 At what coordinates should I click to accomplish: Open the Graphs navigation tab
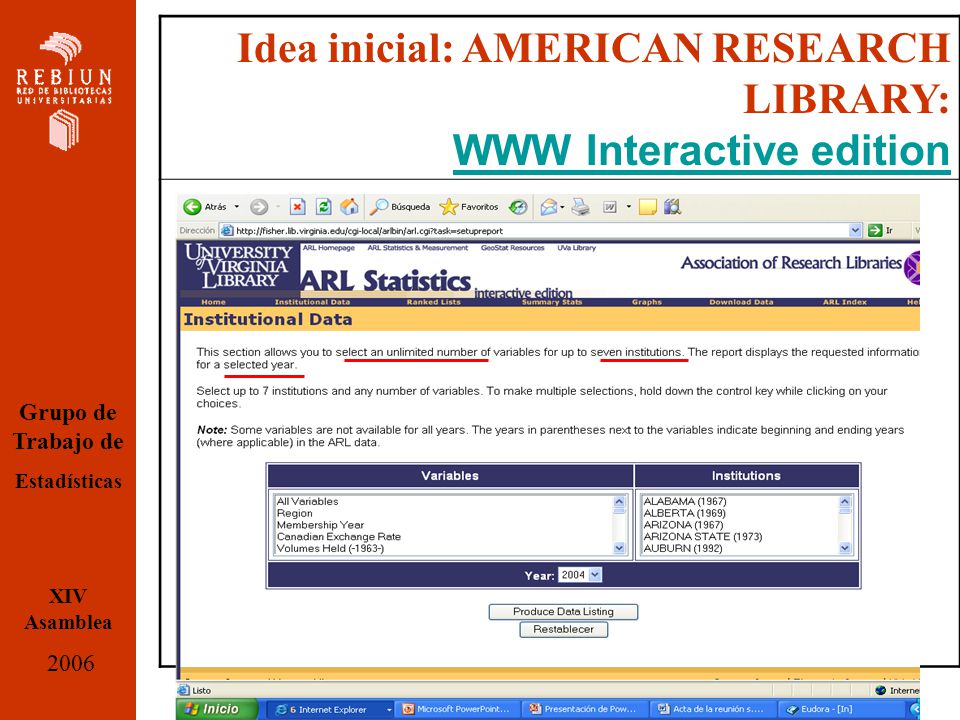click(647, 302)
